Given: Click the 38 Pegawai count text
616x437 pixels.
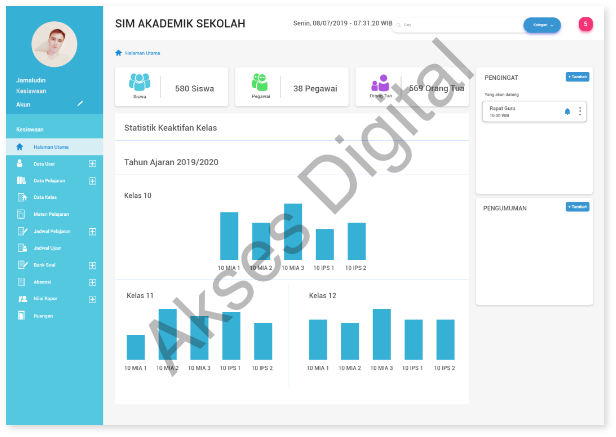Looking at the screenshot, I should coord(315,88).
